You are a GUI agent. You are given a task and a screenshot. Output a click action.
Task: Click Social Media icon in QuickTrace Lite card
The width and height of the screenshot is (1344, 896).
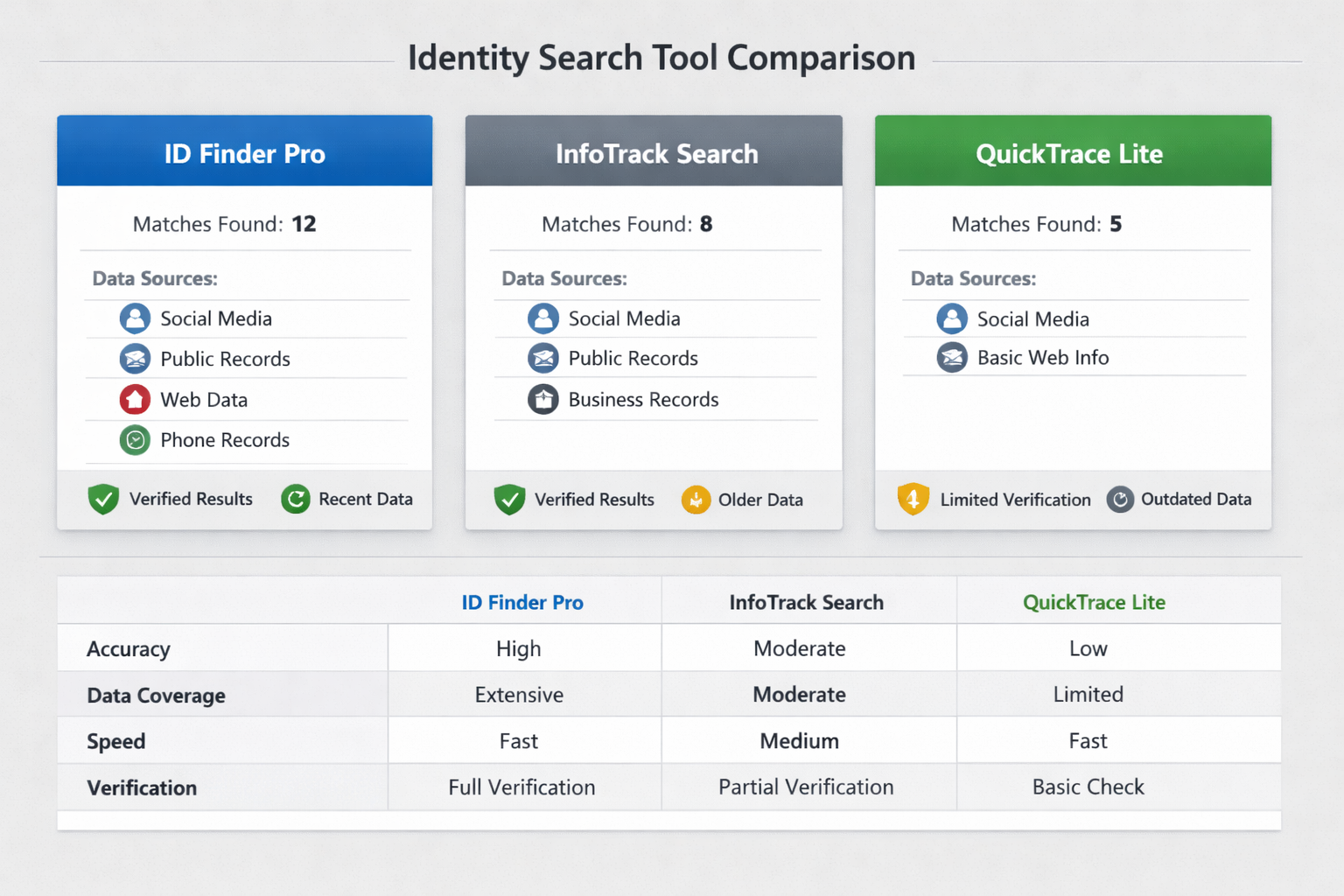click(952, 319)
